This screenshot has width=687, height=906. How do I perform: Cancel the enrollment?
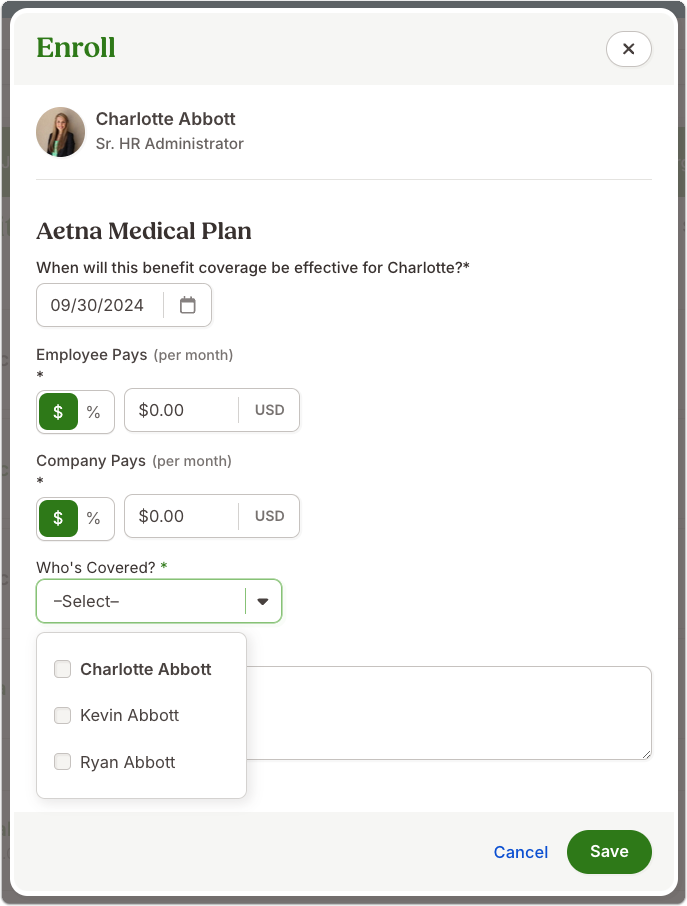coord(521,852)
